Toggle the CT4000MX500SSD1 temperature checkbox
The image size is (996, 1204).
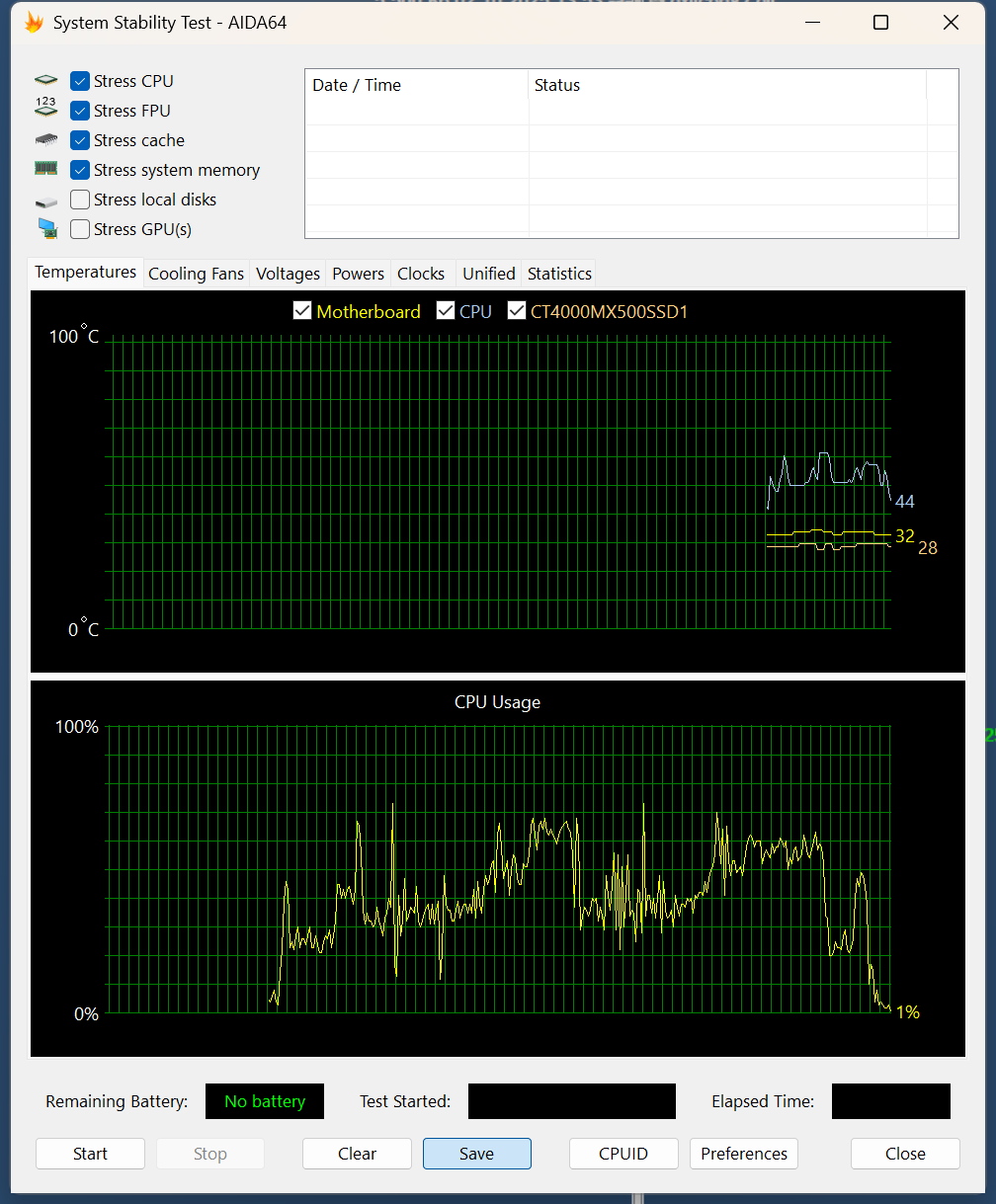(x=516, y=311)
